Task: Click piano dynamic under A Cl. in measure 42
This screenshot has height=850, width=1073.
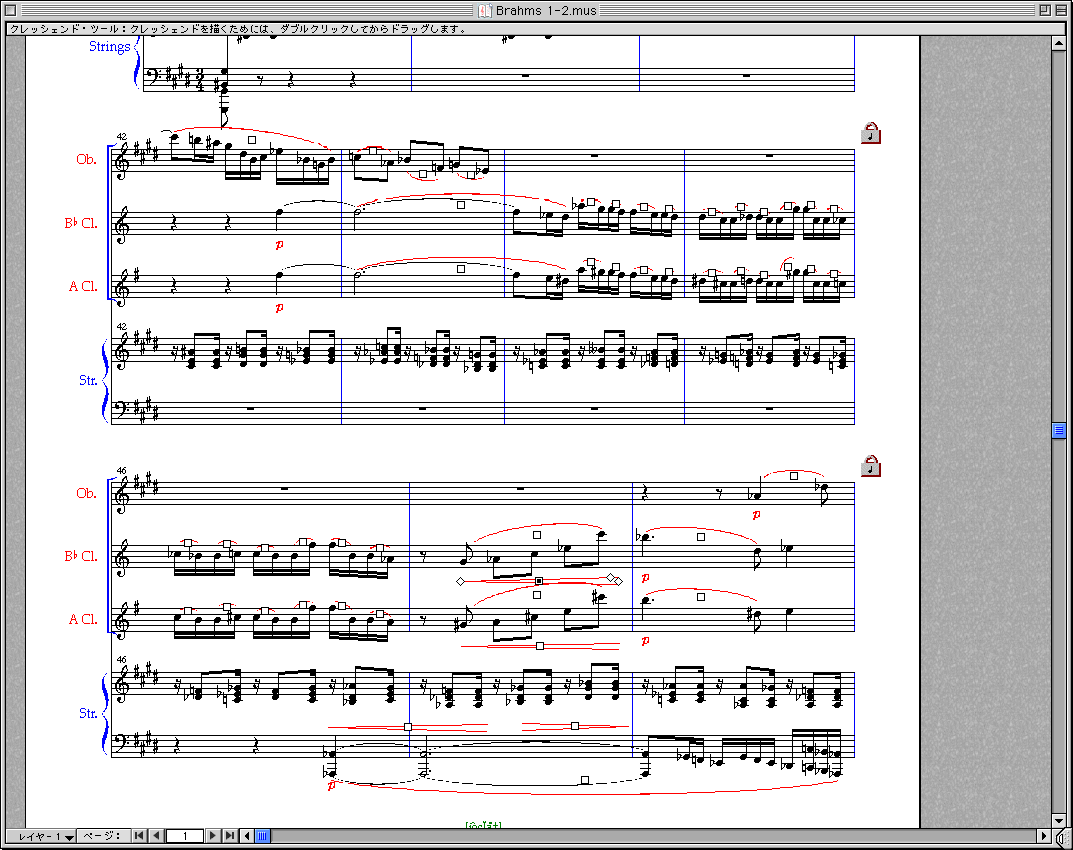Action: 279,308
